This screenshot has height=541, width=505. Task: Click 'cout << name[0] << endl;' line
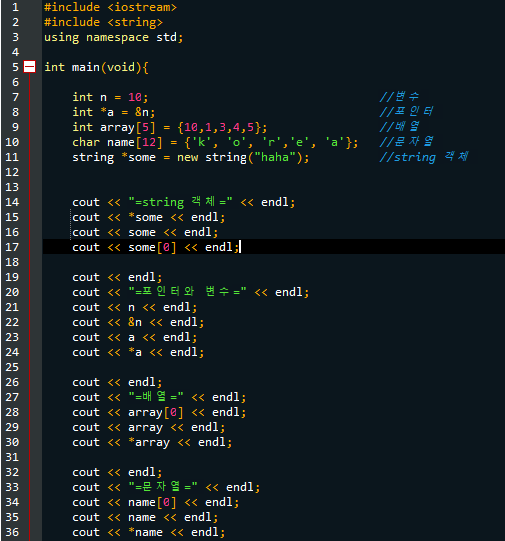[x=156, y=502]
